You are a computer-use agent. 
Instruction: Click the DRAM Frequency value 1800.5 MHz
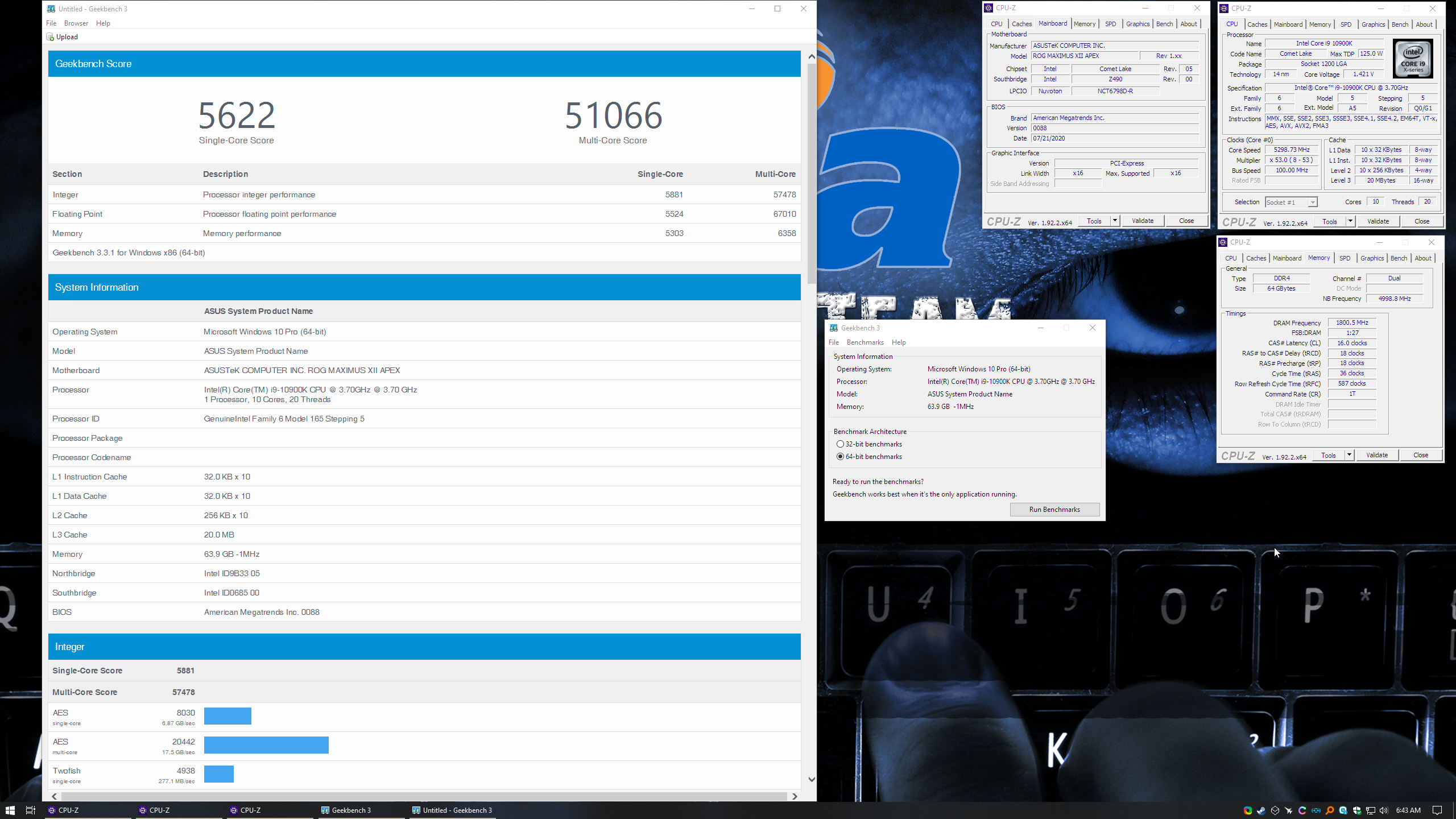(1352, 322)
